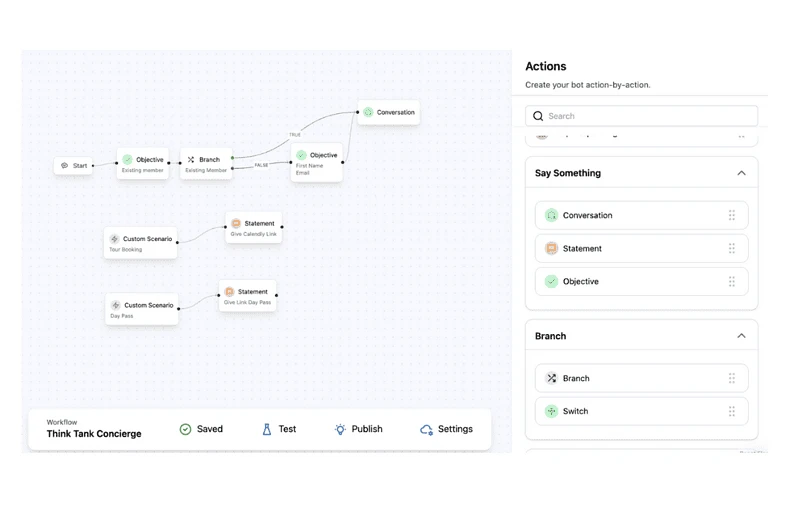The width and height of the screenshot is (789, 527).
Task: Select the Existing member Objective node
Action: tap(143, 164)
